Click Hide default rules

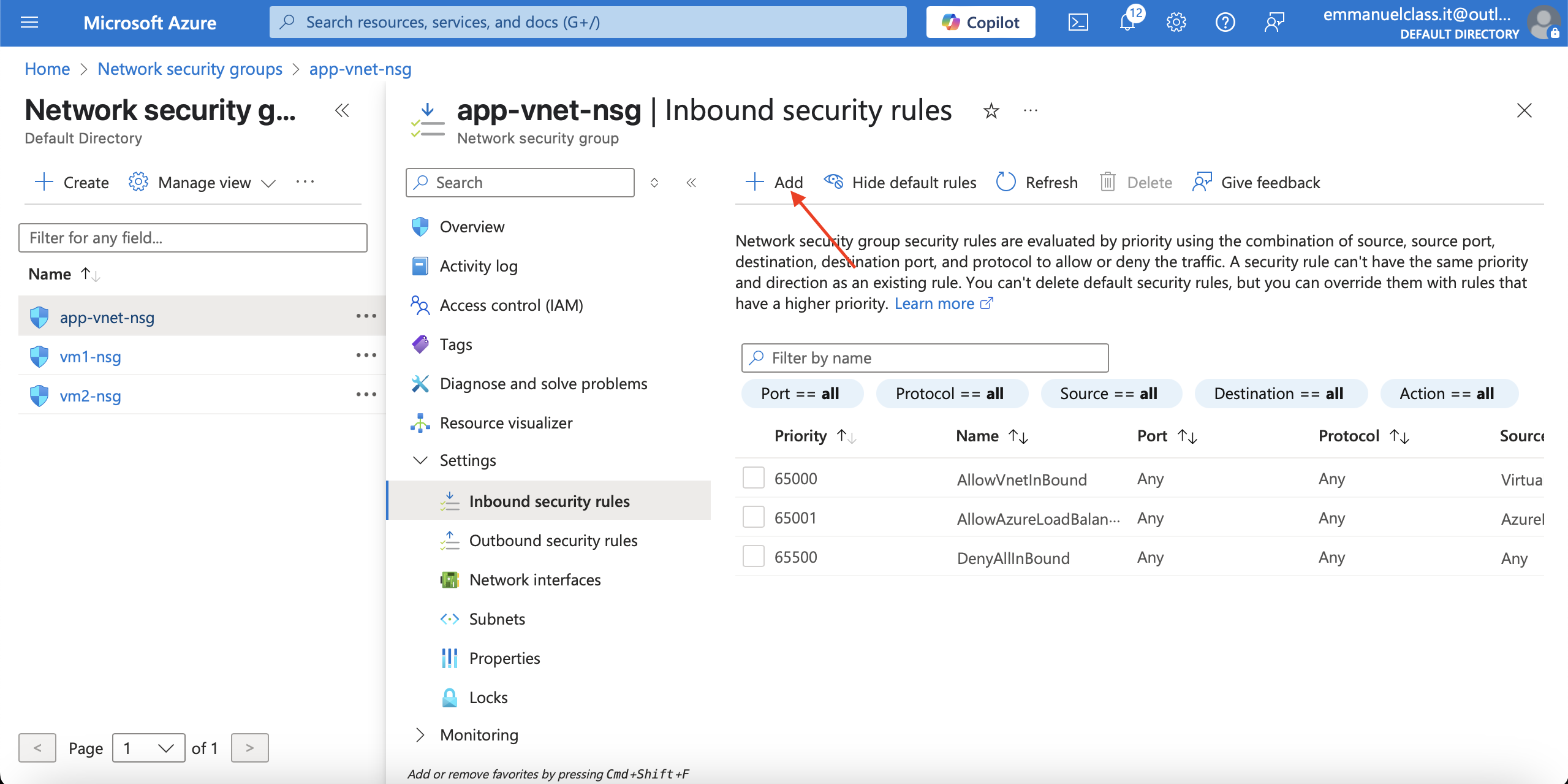(900, 183)
